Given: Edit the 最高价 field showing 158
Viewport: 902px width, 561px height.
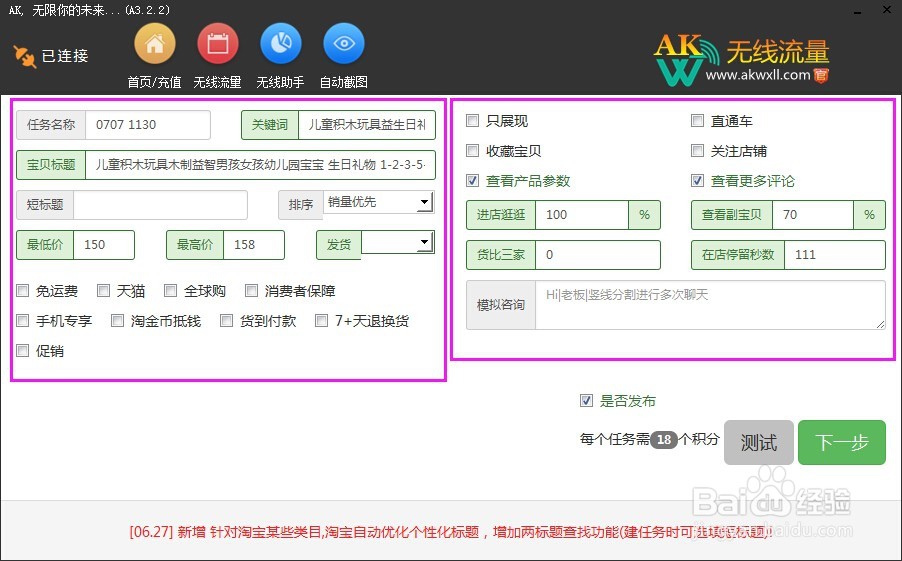Looking at the screenshot, I should pos(254,245).
